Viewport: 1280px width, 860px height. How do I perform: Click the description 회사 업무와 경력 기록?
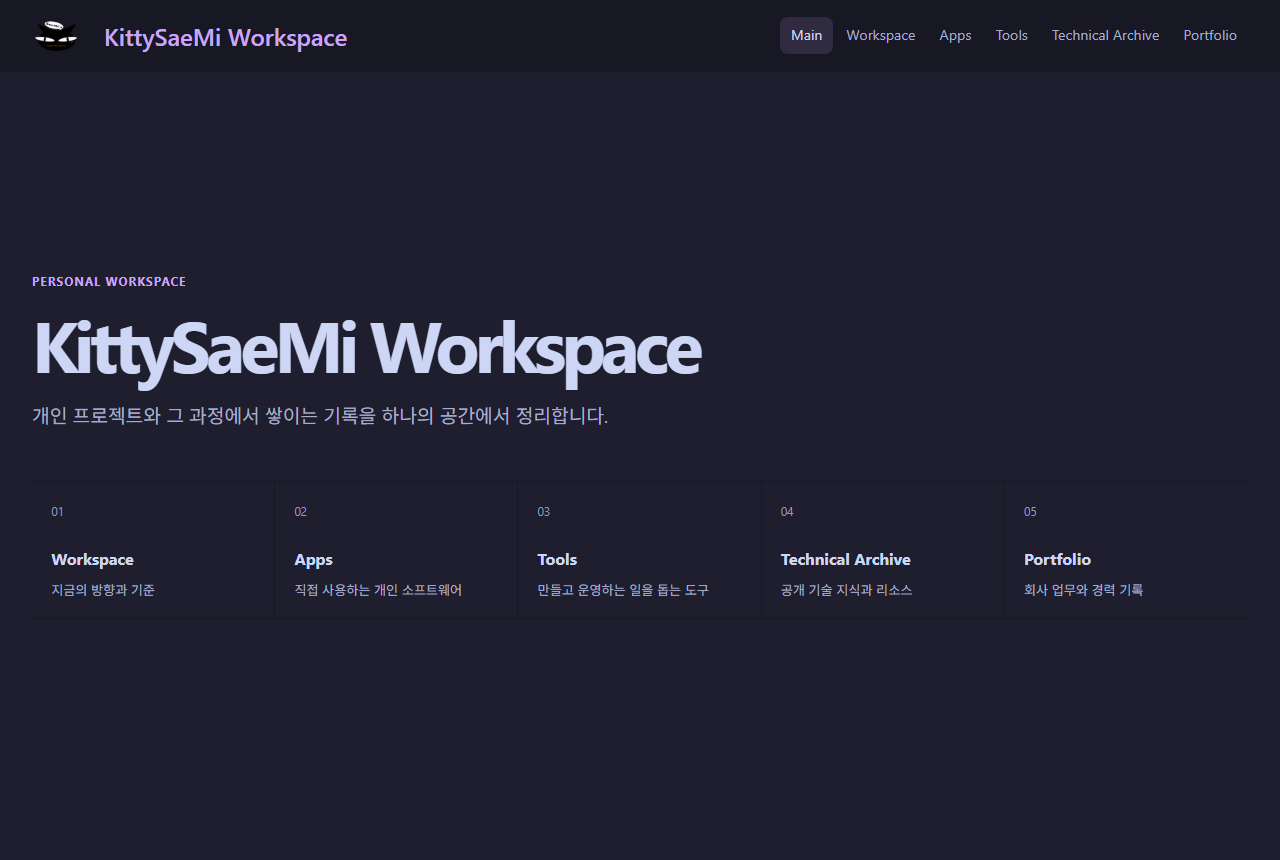tap(1083, 590)
